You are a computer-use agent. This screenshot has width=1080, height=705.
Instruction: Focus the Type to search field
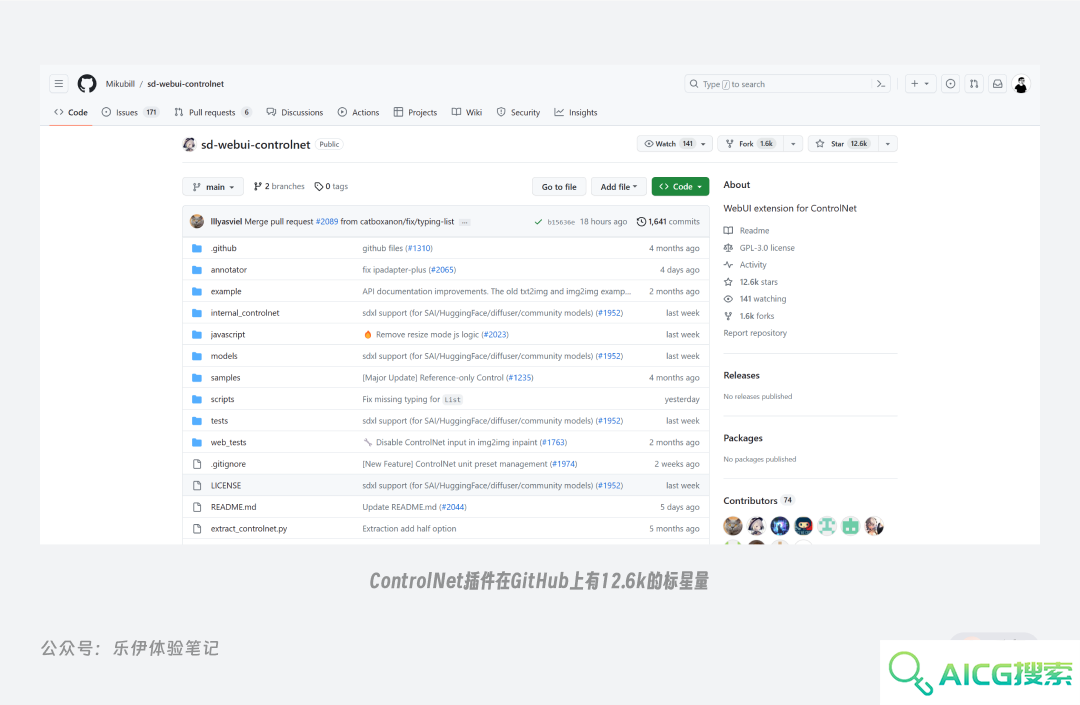(x=787, y=84)
